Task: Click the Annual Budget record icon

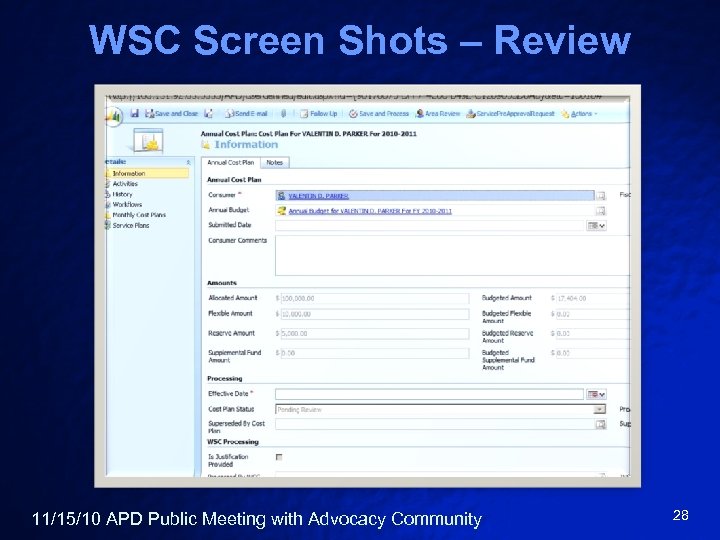Action: click(x=281, y=211)
